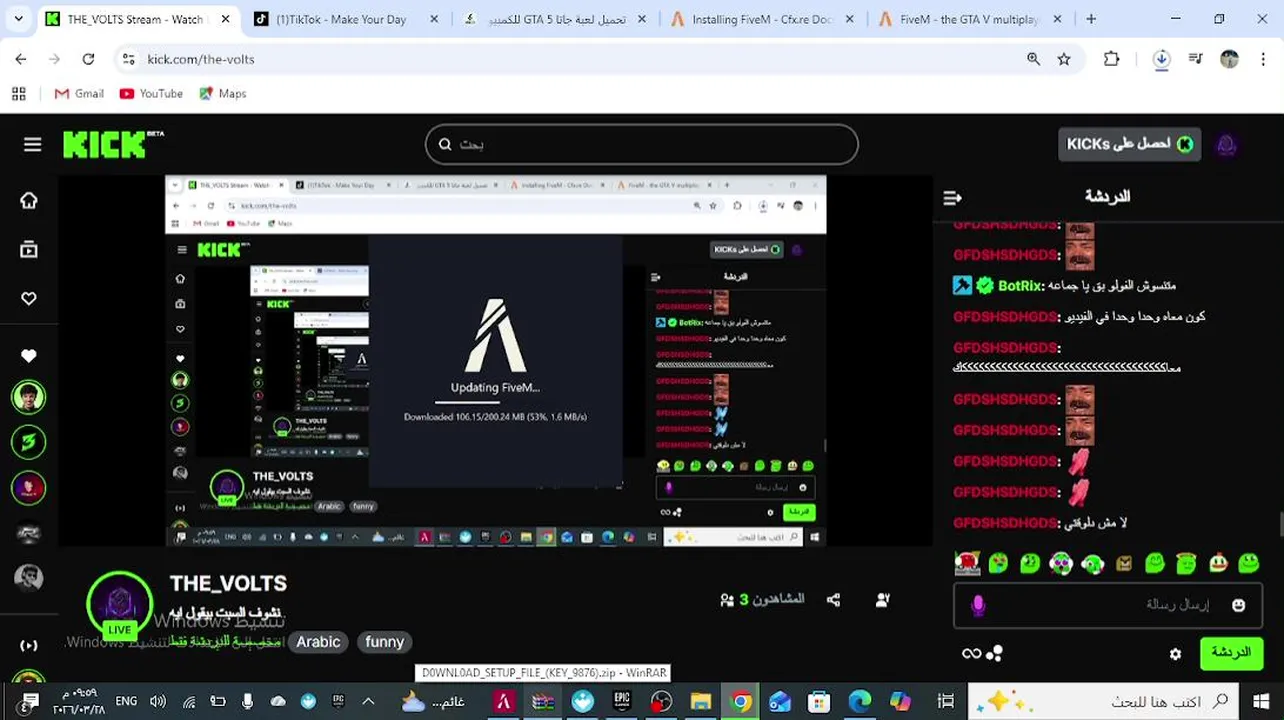
Task: Click the BotRix verified green badge
Action: pos(985,286)
